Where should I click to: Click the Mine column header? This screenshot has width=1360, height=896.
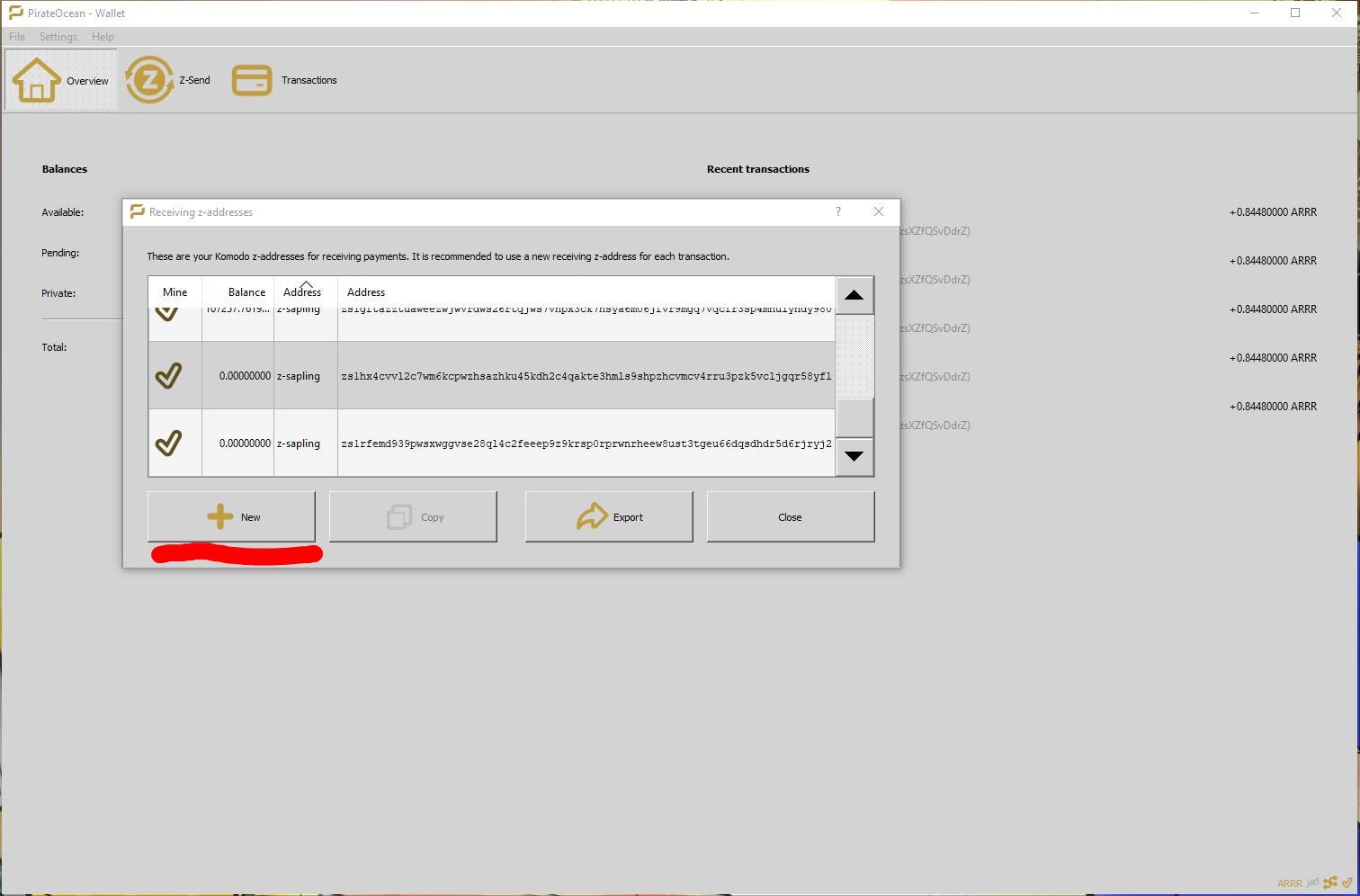(x=175, y=292)
